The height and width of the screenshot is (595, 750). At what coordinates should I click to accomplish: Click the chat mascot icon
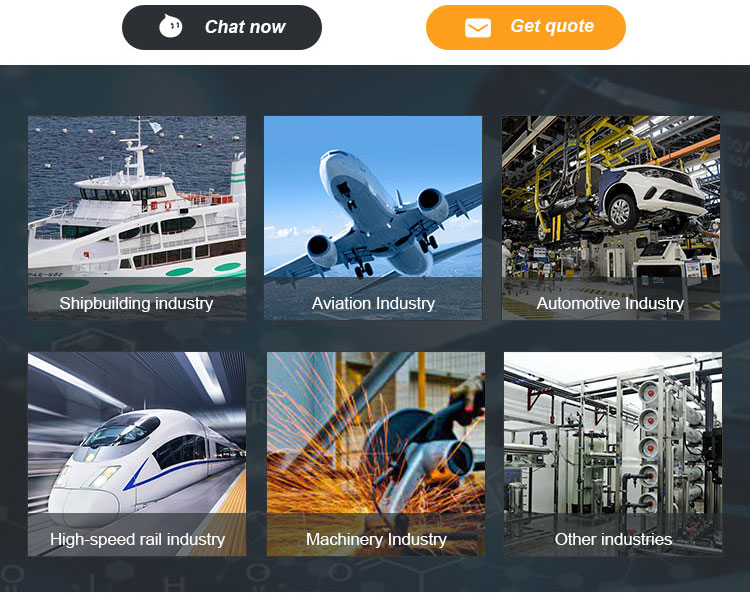(170, 26)
